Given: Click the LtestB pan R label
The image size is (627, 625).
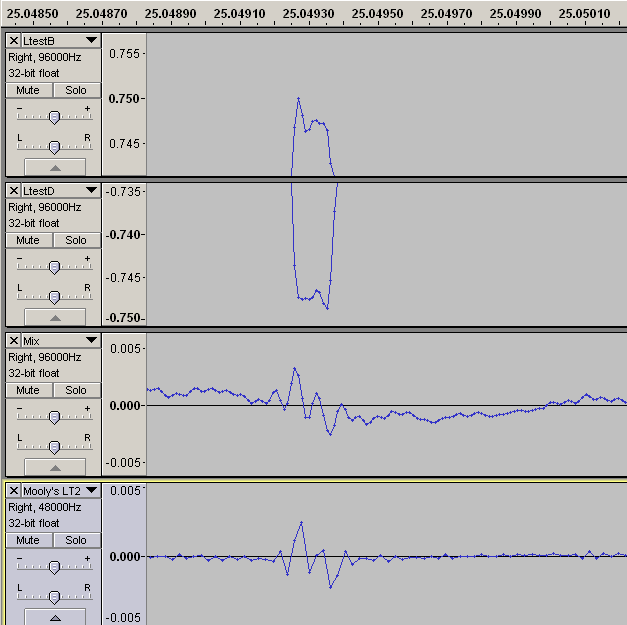Looking at the screenshot, I should coord(88,138).
